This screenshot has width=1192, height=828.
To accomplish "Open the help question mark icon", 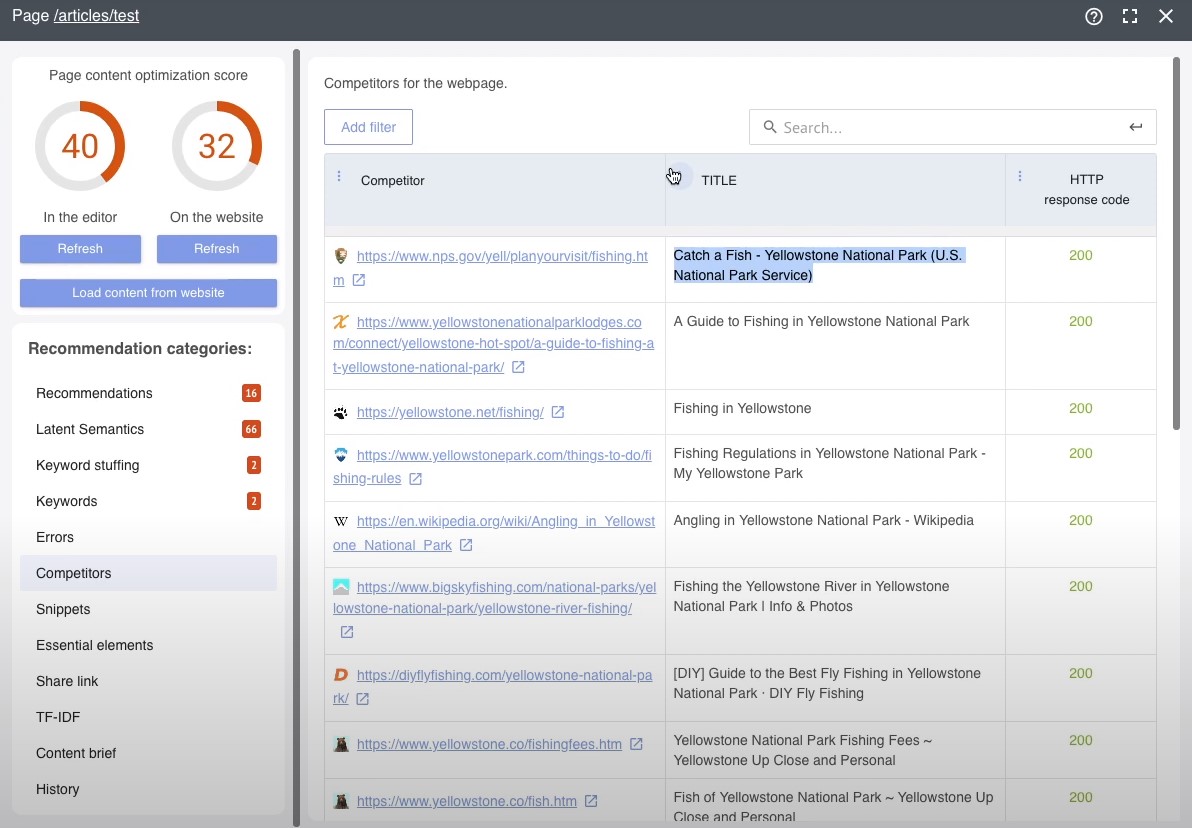I will coord(1093,16).
